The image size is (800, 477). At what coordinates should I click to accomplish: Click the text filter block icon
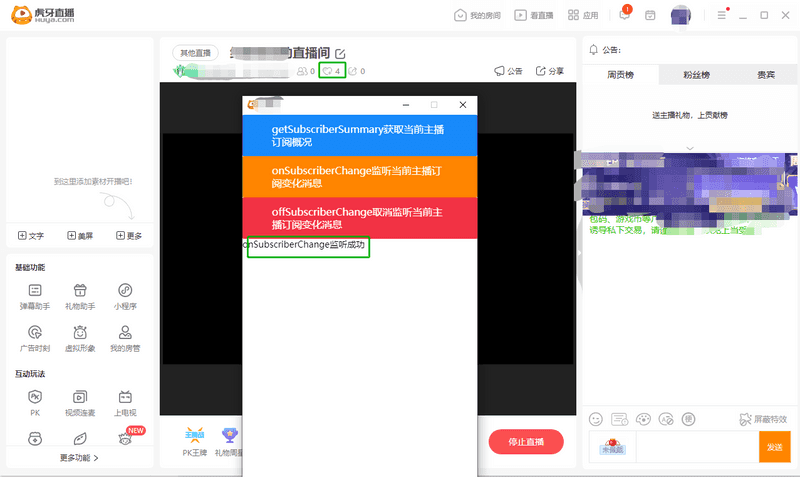point(666,419)
